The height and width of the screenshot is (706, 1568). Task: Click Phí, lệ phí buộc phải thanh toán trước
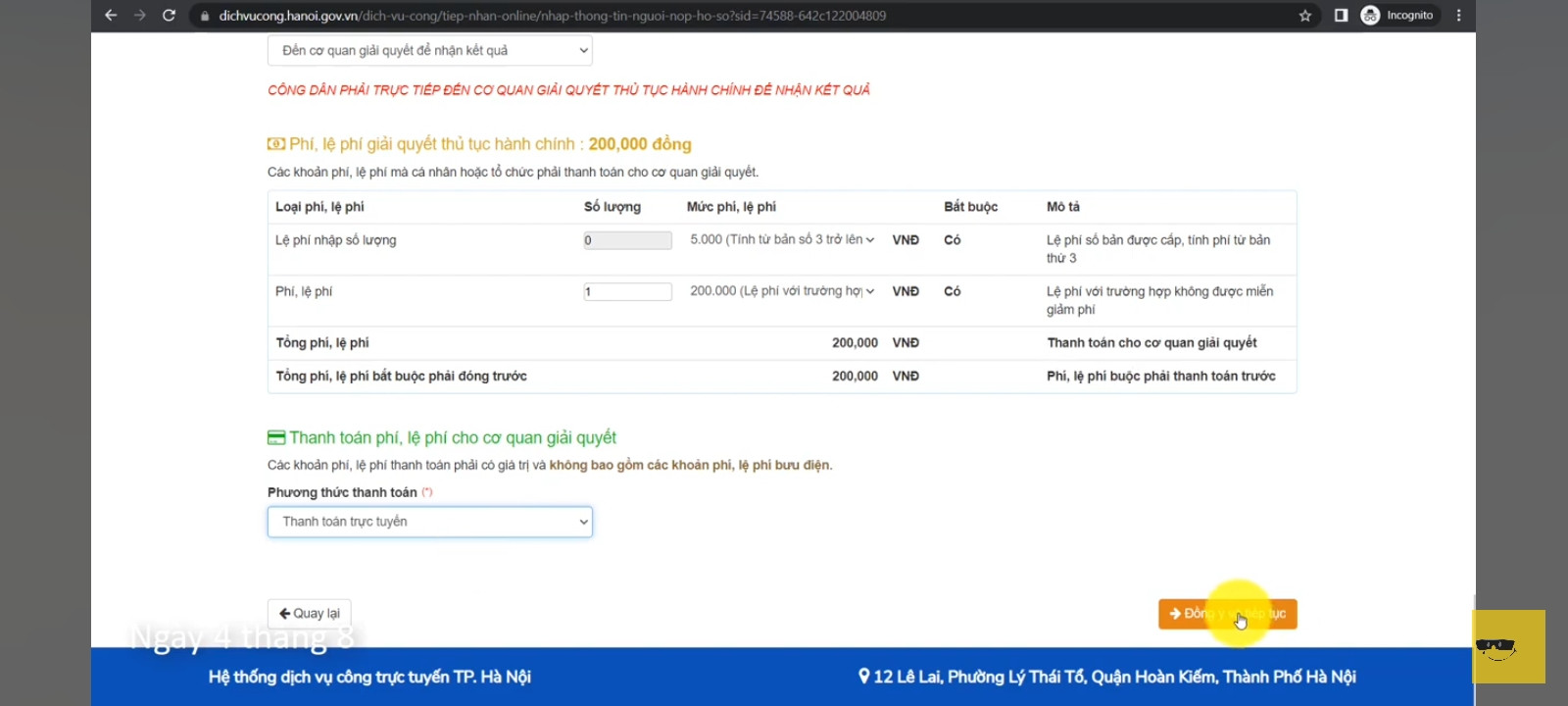[1161, 377]
